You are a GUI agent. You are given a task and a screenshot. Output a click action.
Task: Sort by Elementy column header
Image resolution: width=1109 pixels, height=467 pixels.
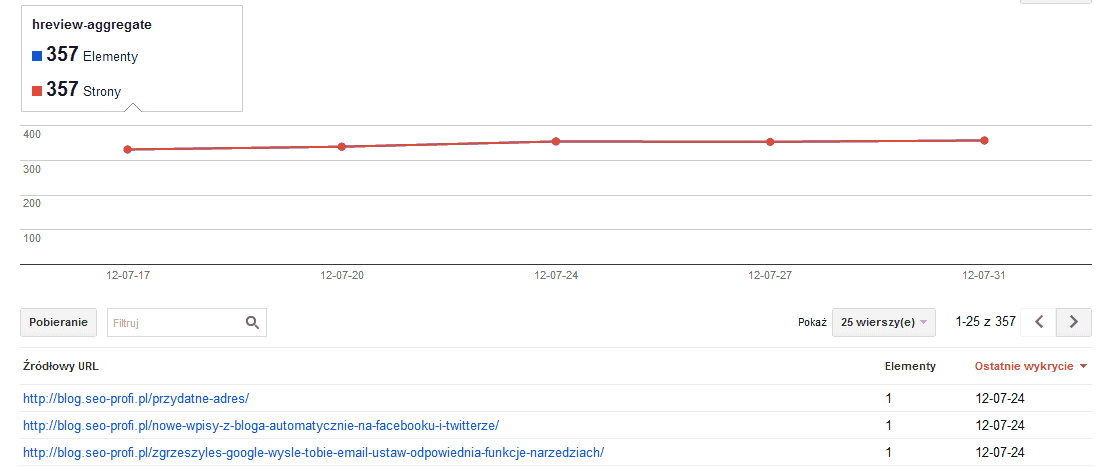coord(910,367)
